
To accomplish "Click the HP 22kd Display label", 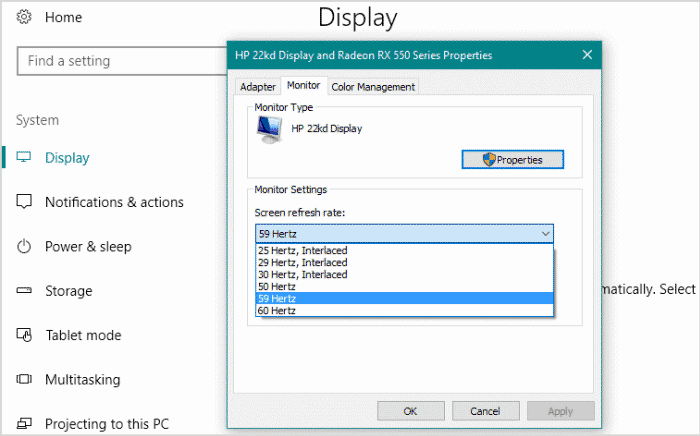I will point(326,129).
